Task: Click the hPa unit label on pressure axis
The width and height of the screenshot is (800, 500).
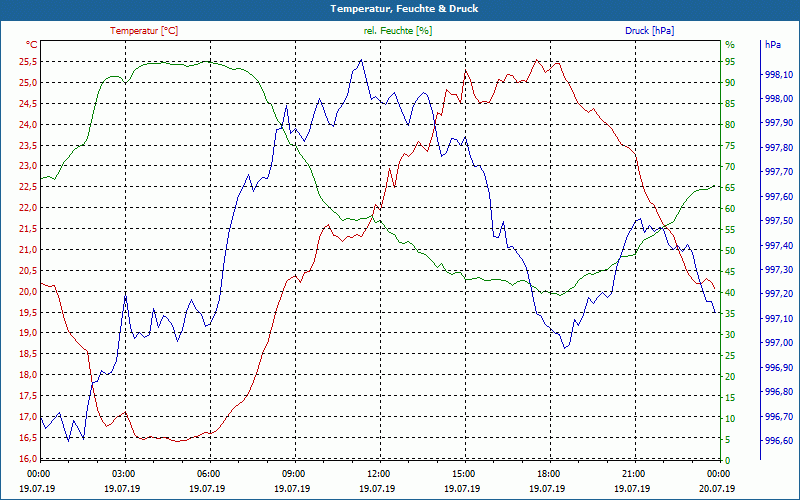Action: coord(772,45)
